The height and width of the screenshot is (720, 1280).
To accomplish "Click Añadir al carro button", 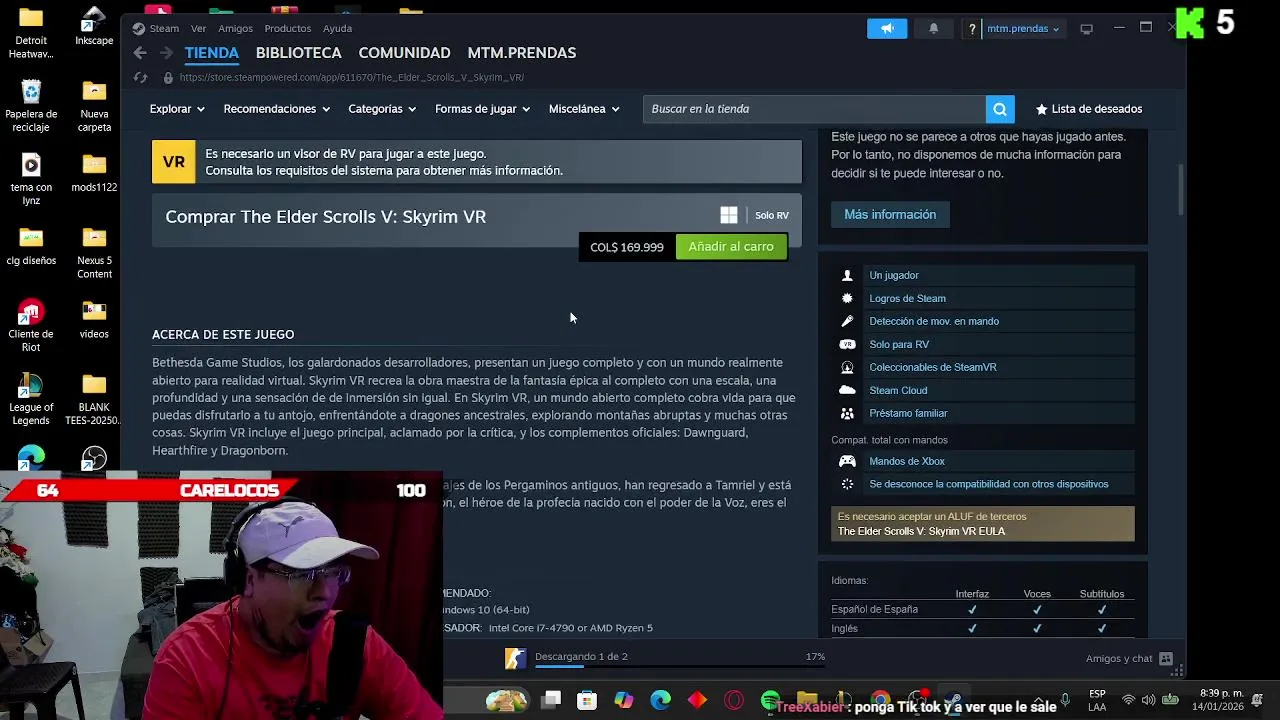I will (x=731, y=247).
